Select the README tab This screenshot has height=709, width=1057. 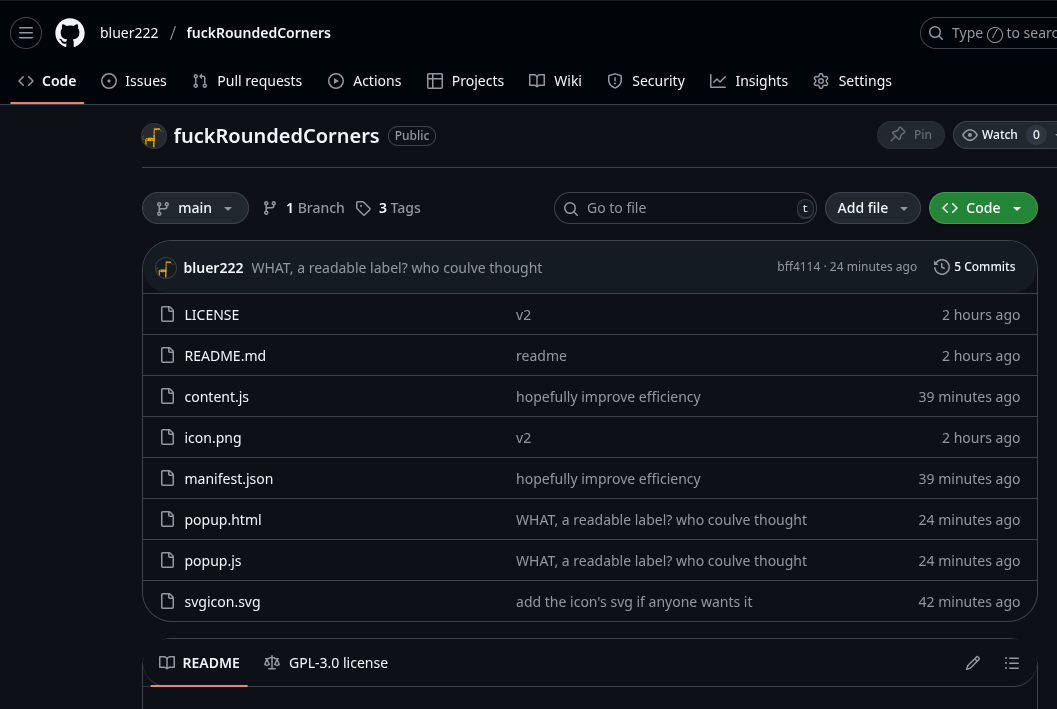(x=199, y=663)
